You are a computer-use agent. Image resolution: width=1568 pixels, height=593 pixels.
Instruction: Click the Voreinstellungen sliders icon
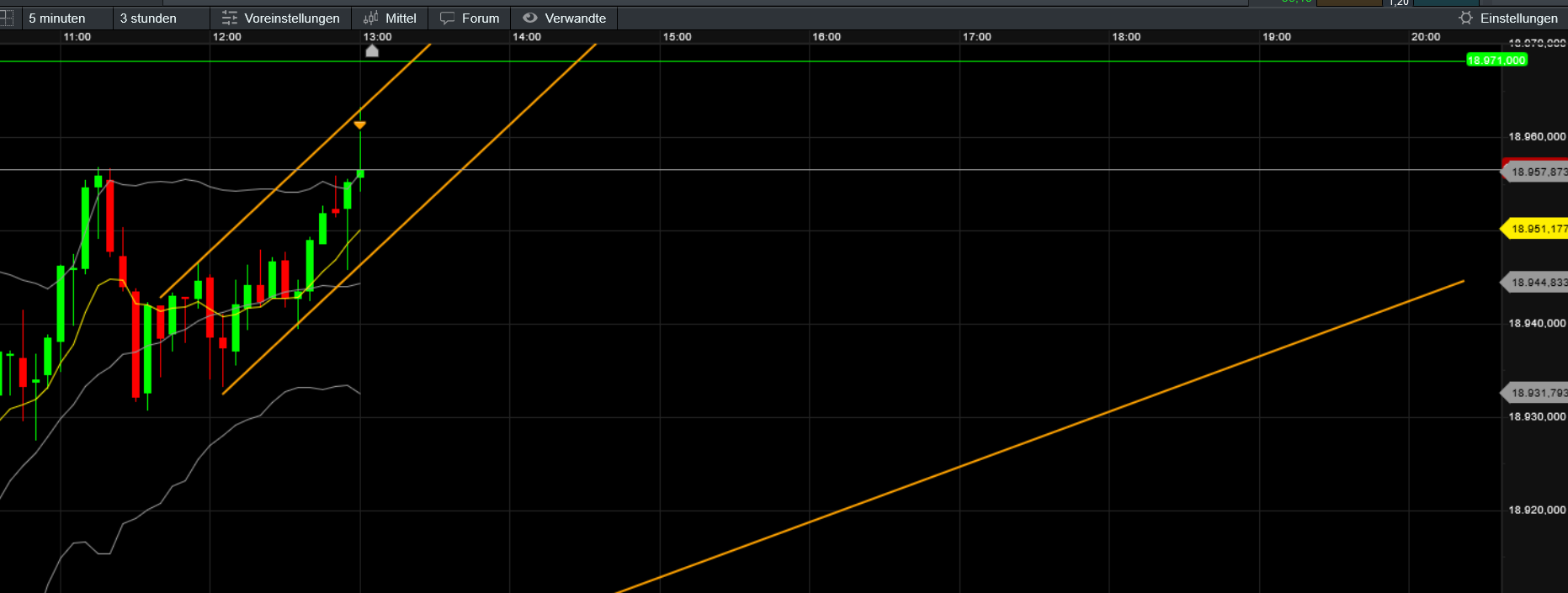pyautogui.click(x=229, y=18)
